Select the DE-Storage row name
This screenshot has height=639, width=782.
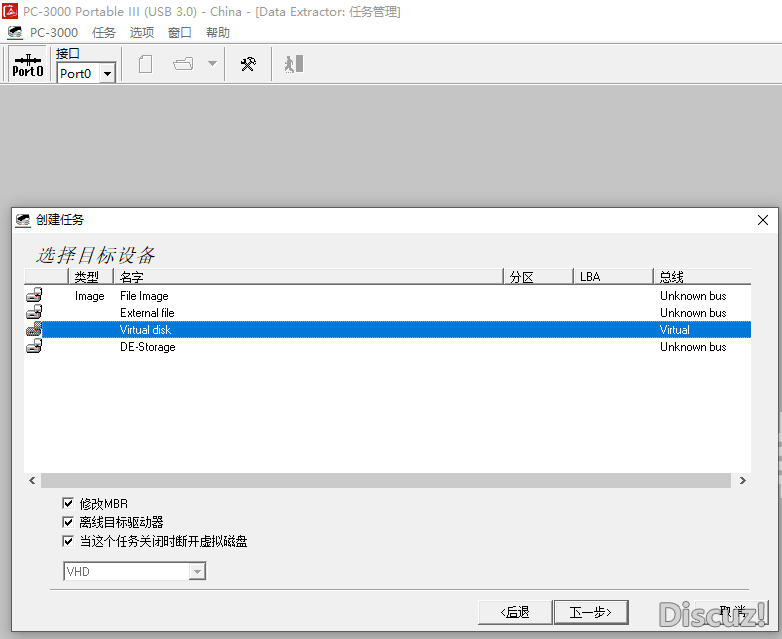pos(148,347)
